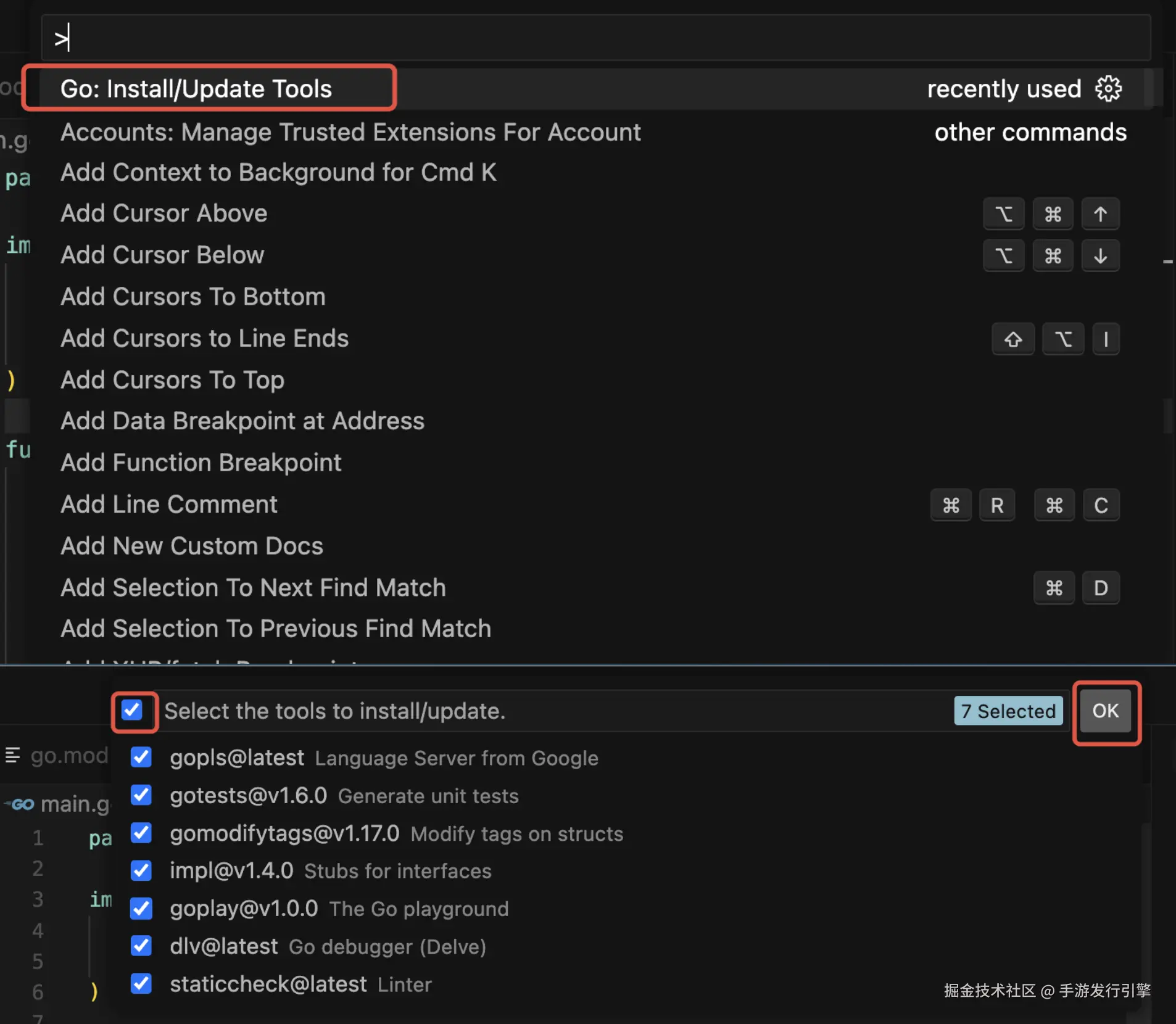This screenshot has width=1176, height=1024.
Task: Click the go.mod tab label
Action: click(x=69, y=755)
